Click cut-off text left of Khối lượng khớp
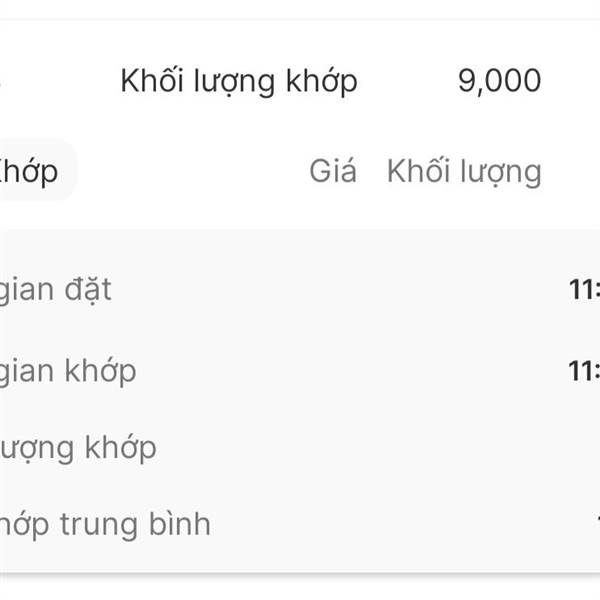Image resolution: width=600 pixels, height=600 pixels. (x=1, y=81)
